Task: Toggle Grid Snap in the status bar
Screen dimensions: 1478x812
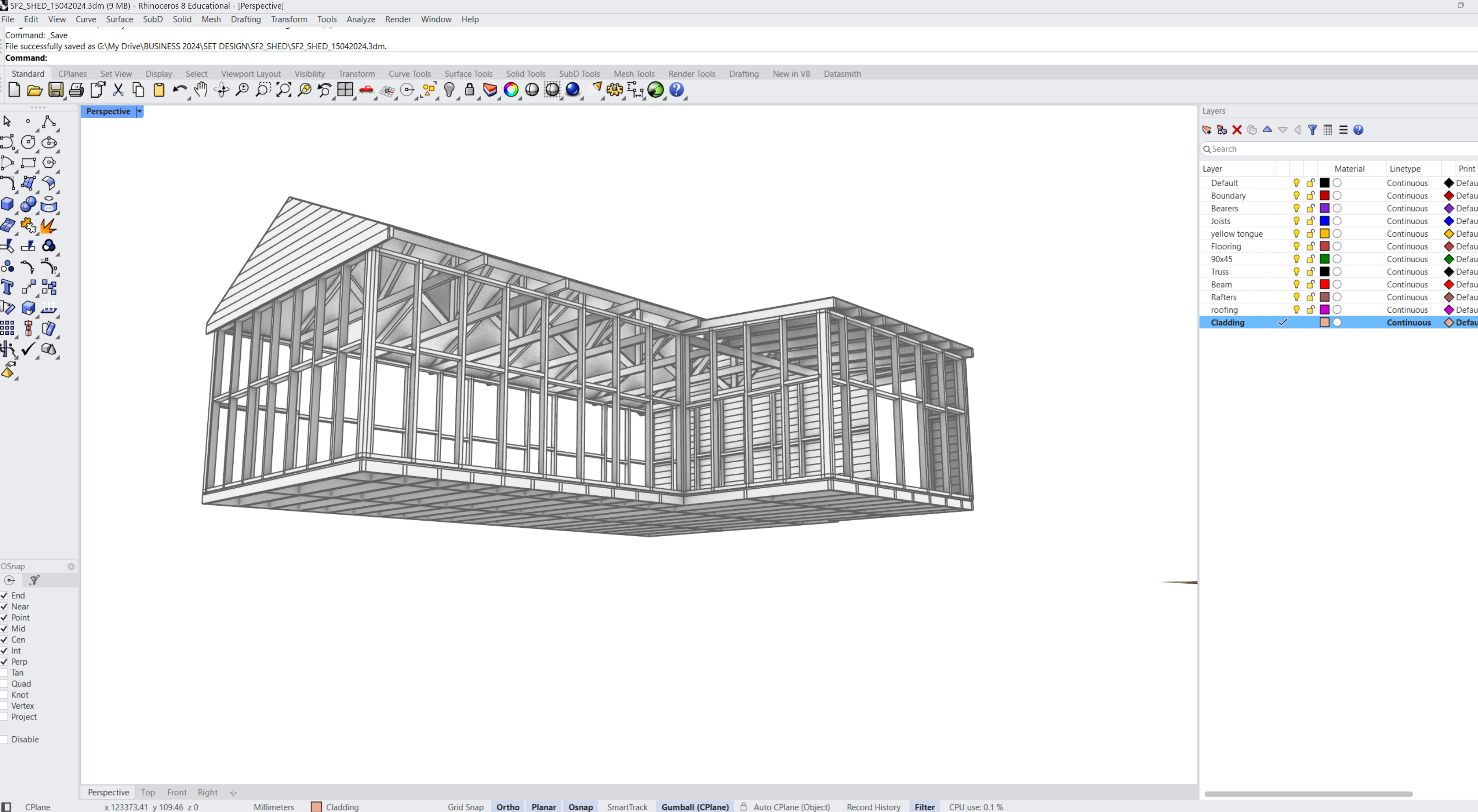Action: point(465,807)
